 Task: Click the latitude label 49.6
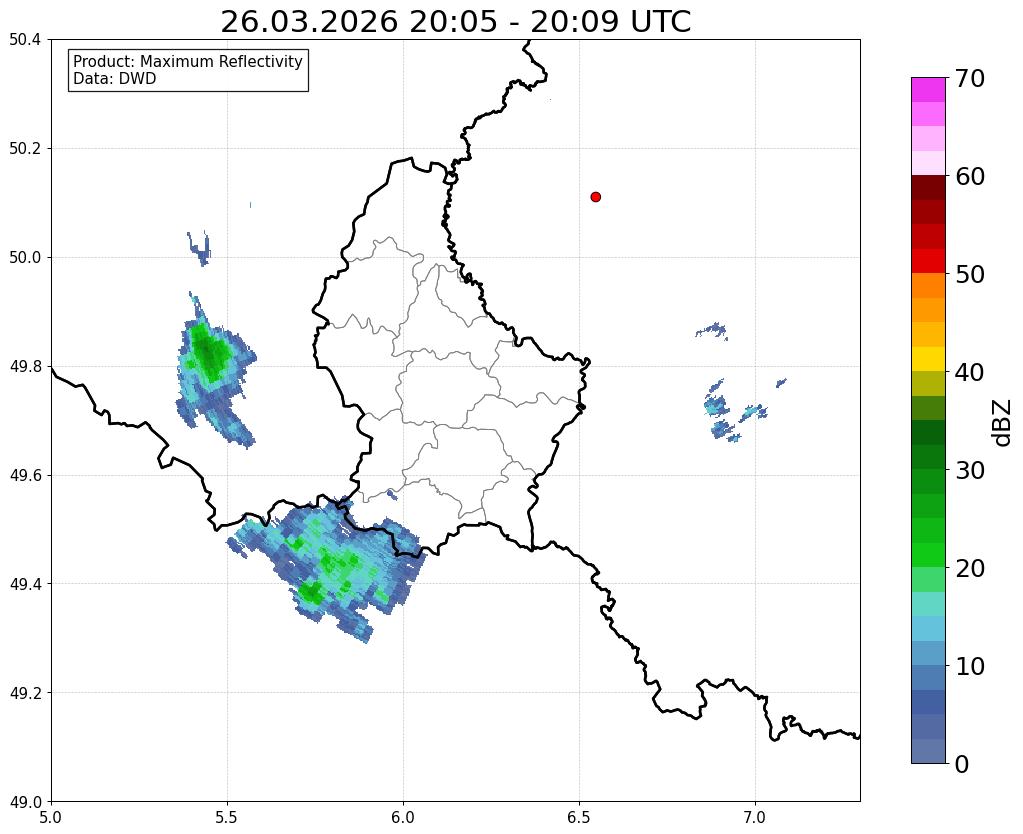pos(25,475)
